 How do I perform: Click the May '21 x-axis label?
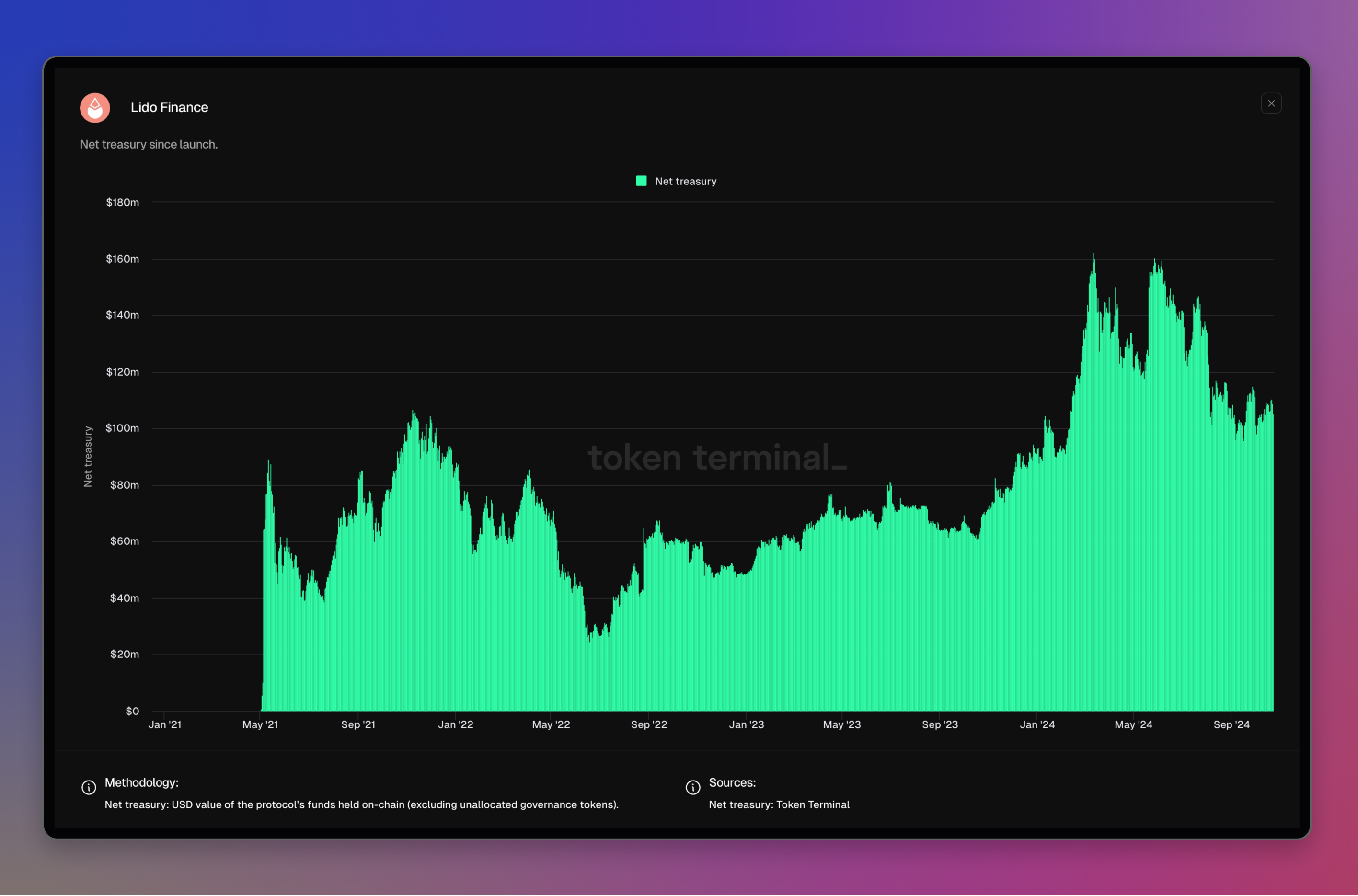[x=261, y=725]
